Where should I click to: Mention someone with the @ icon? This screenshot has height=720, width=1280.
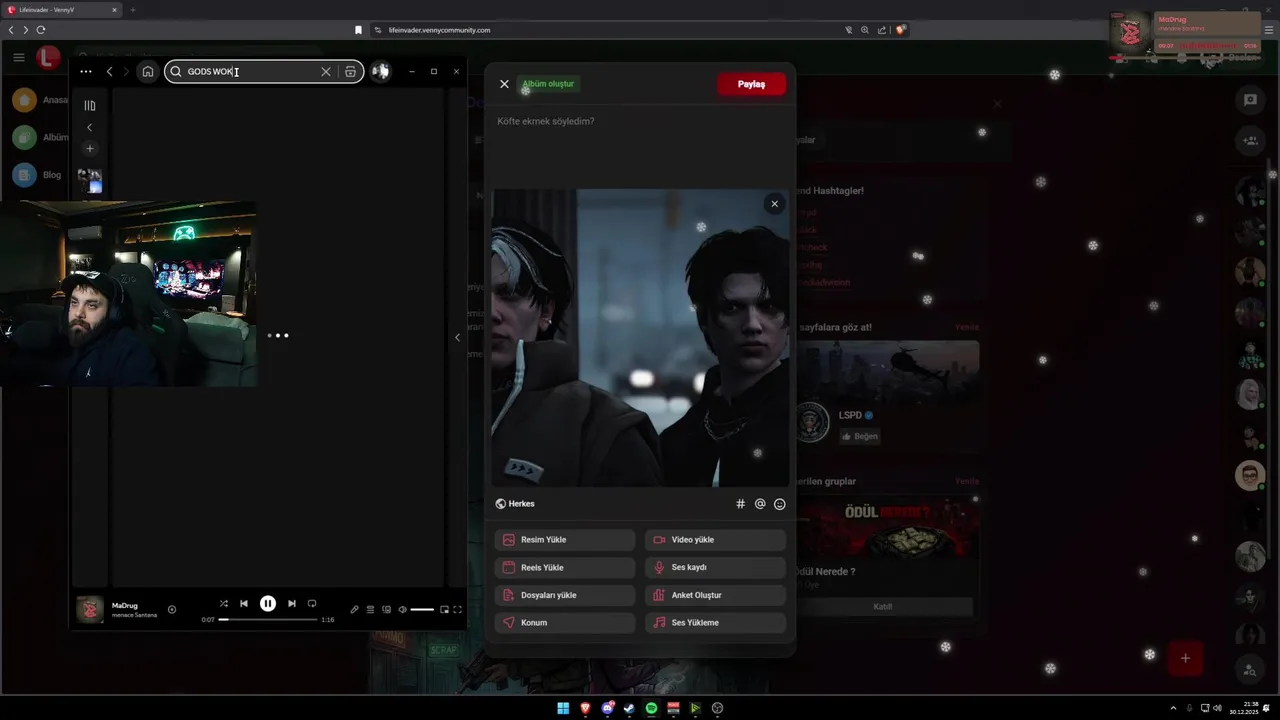(760, 504)
